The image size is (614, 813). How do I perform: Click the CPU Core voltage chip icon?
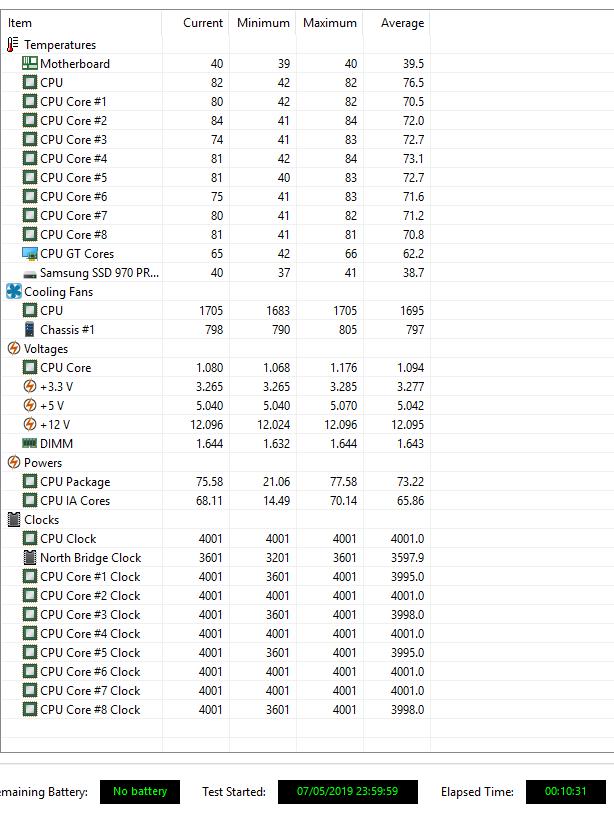point(30,367)
